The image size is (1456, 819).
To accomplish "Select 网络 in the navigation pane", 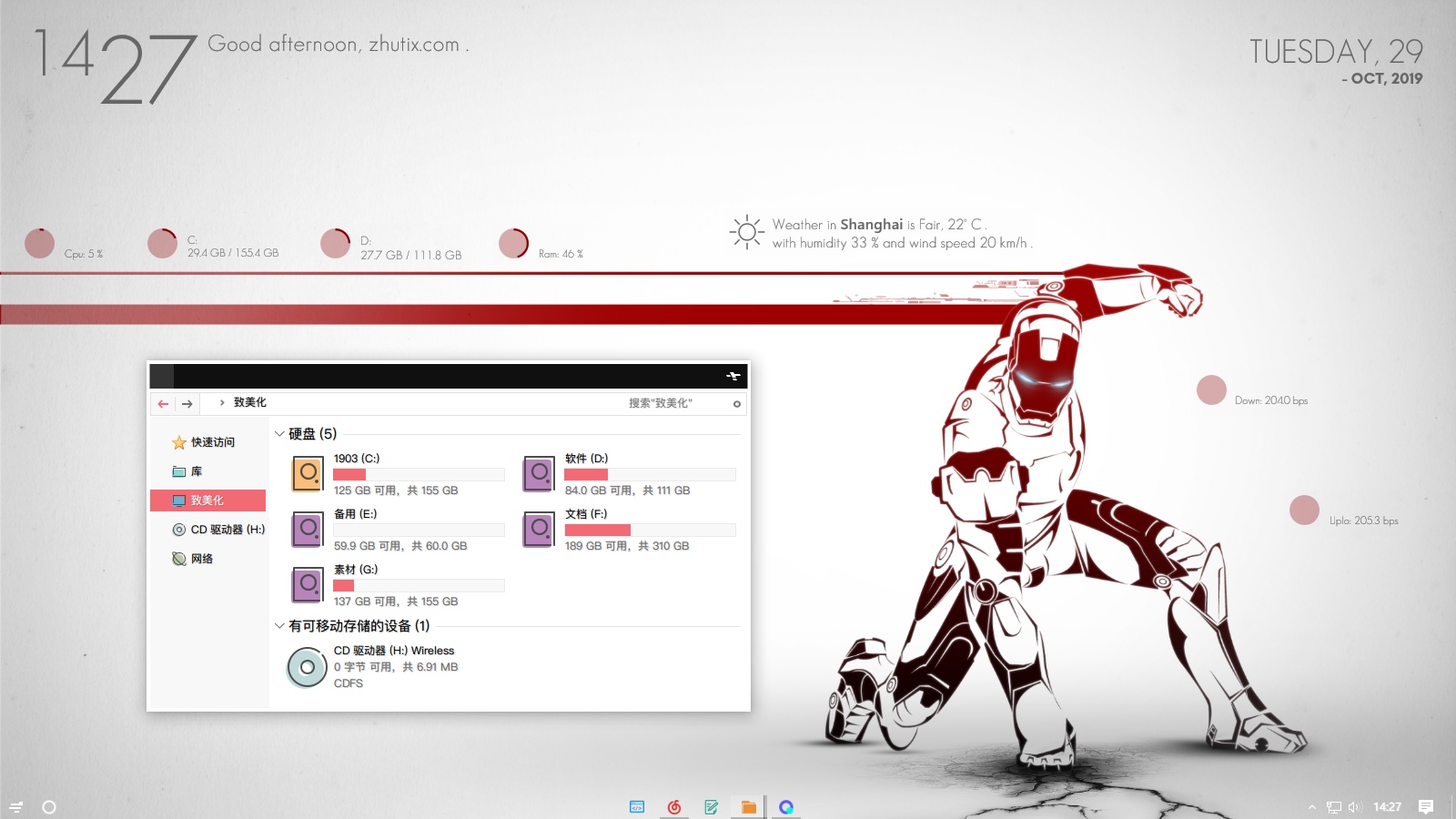I will click(x=201, y=559).
